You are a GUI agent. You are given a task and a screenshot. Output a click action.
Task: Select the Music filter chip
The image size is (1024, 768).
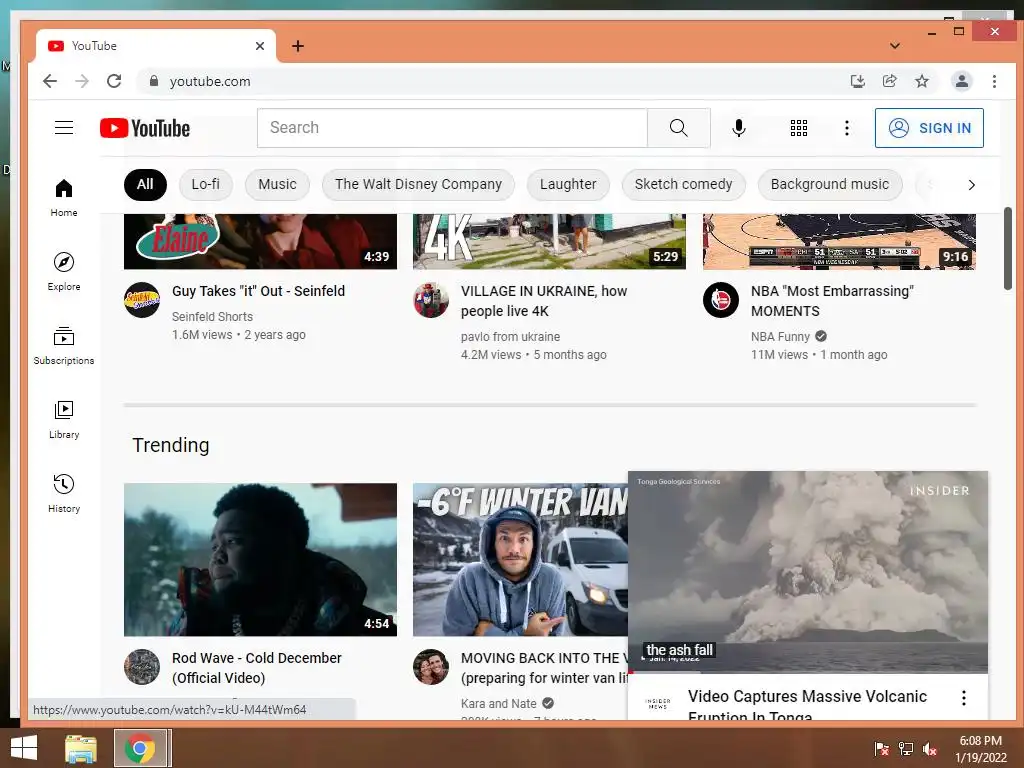277,185
